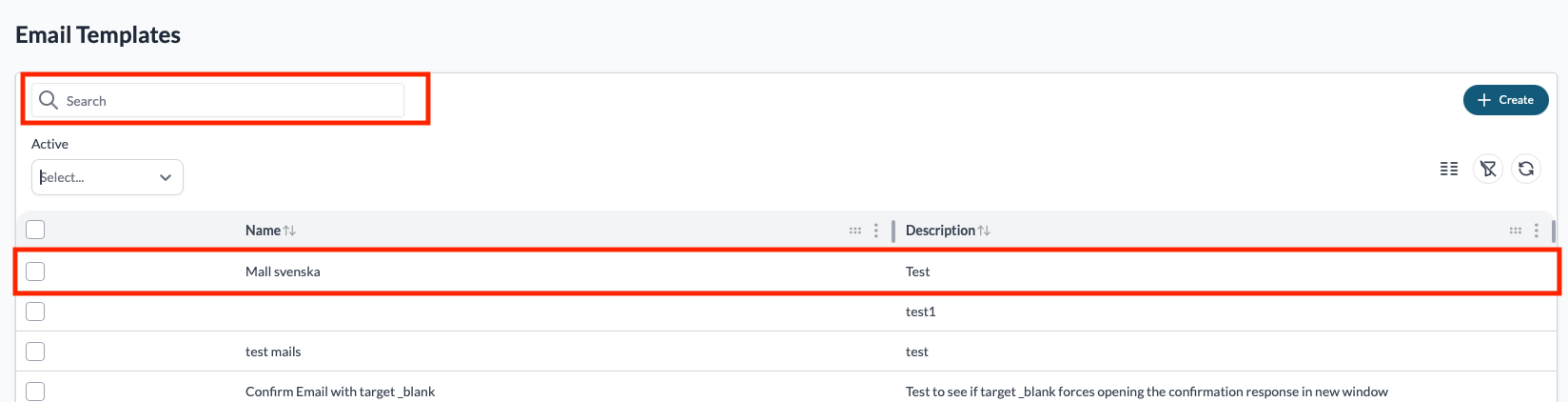The width and height of the screenshot is (1568, 402).
Task: Sort by Description column arrows
Action: click(x=985, y=231)
